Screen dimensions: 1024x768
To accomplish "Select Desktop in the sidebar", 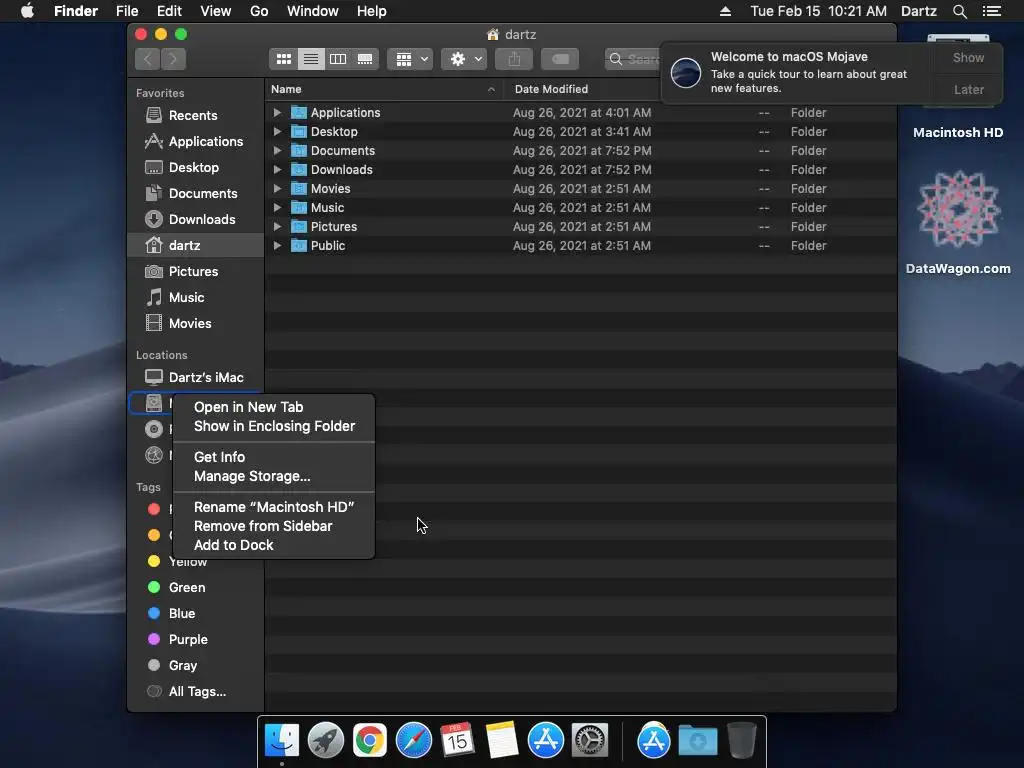I will click(x=195, y=168).
